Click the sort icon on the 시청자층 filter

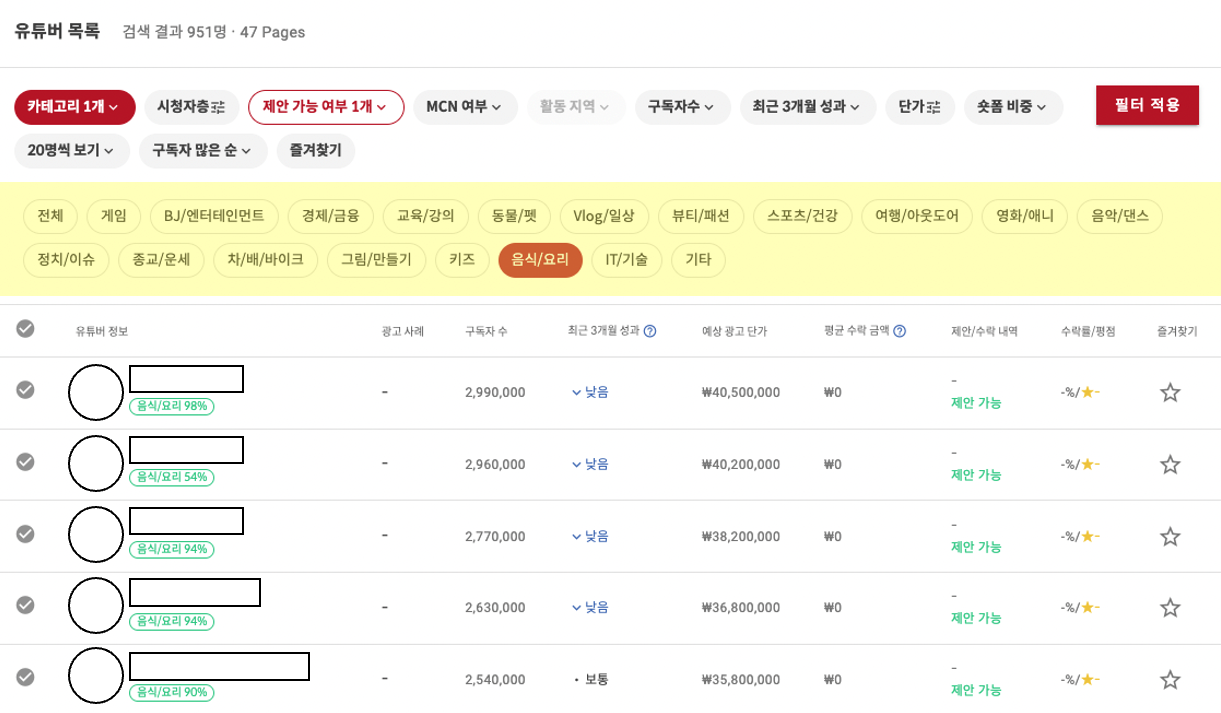pos(216,107)
